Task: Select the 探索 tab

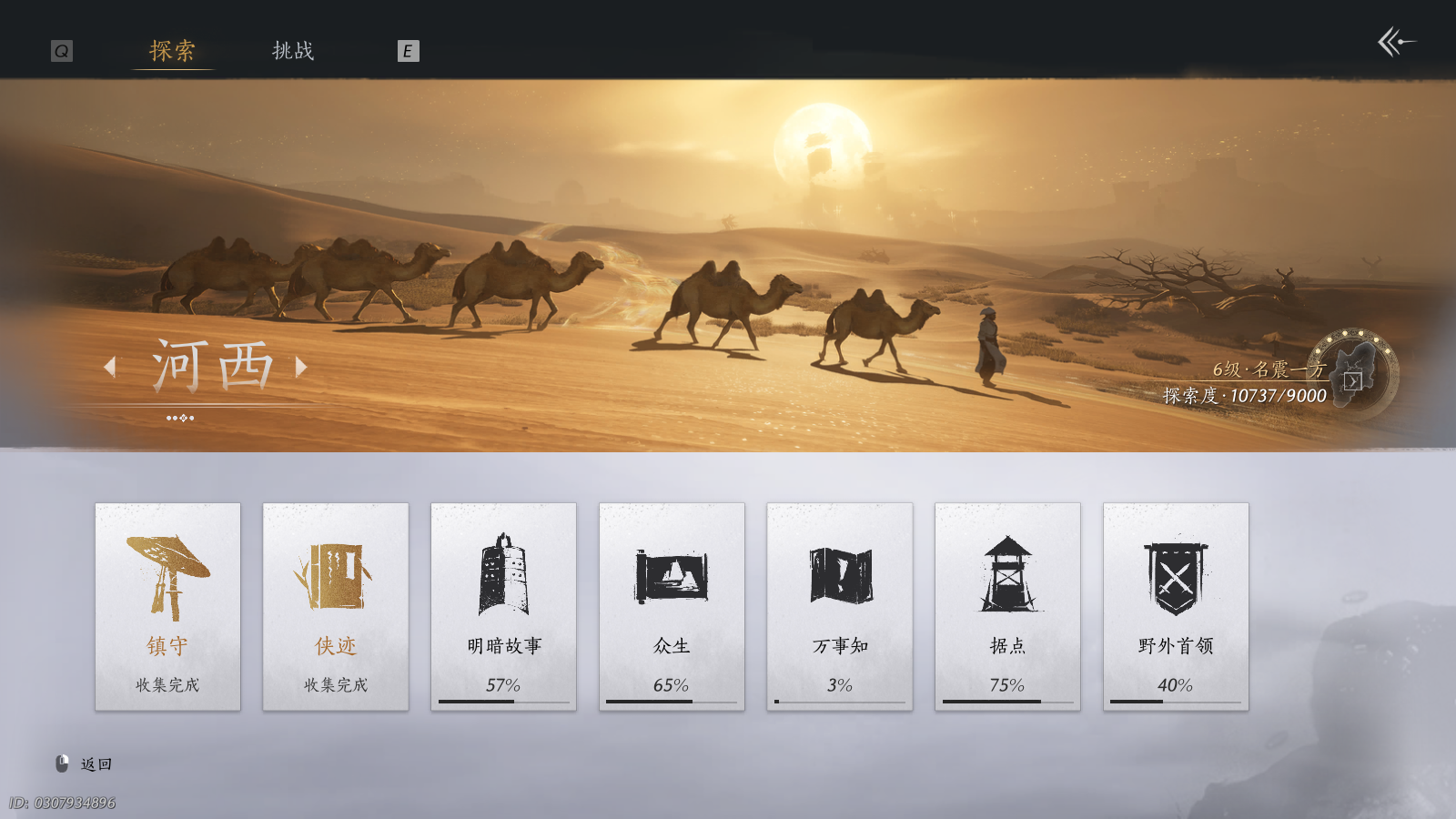Action: click(x=171, y=52)
